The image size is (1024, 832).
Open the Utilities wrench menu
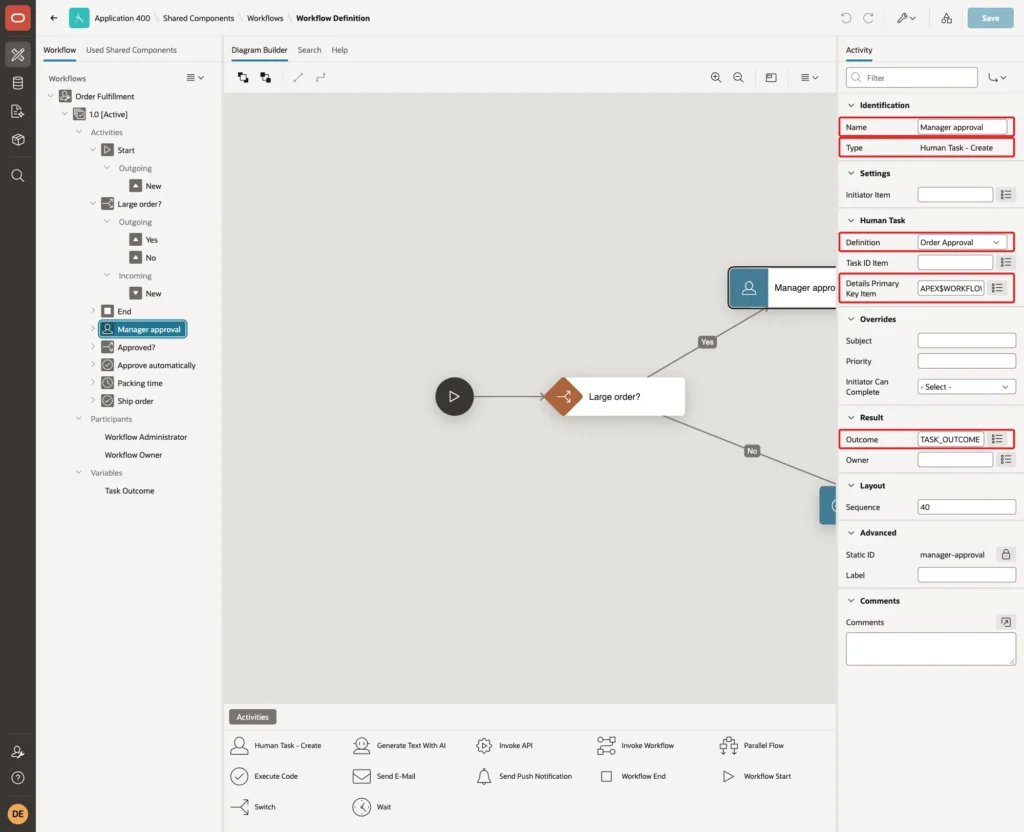pyautogui.click(x=906, y=18)
